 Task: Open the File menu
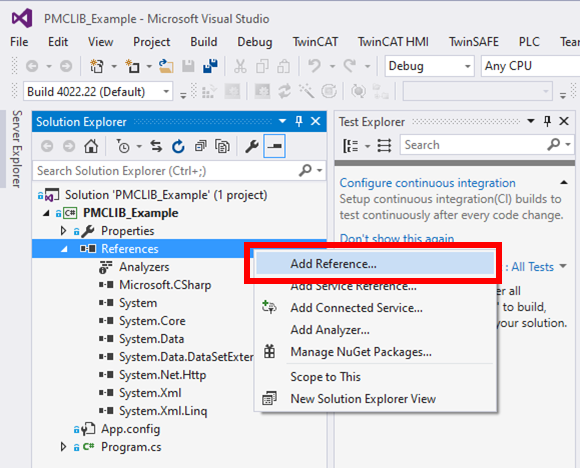coord(19,42)
